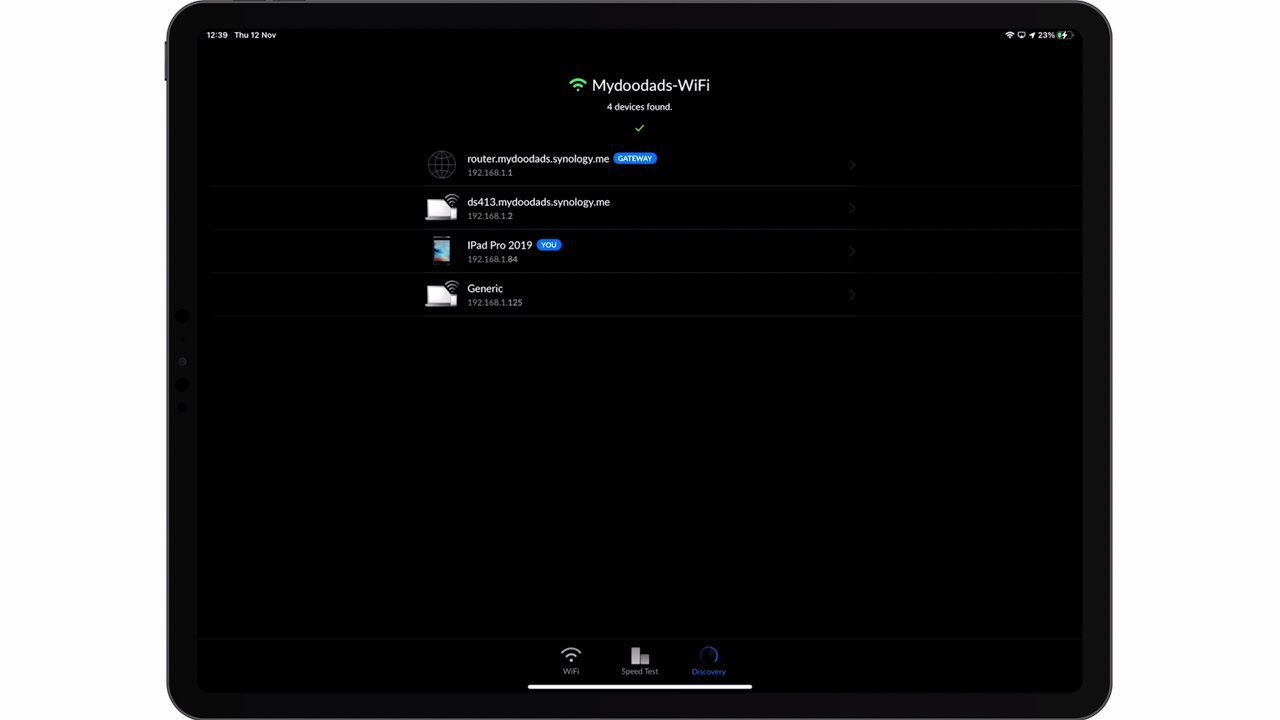The height and width of the screenshot is (720, 1280).
Task: Click the location arrow in the status bar
Action: click(1032, 35)
